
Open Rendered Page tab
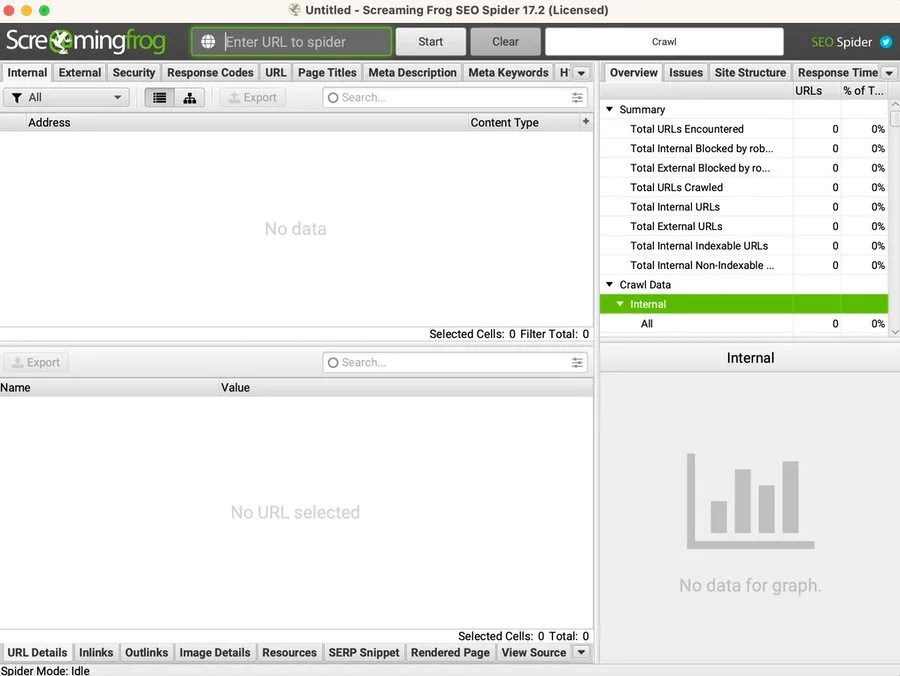click(x=450, y=652)
